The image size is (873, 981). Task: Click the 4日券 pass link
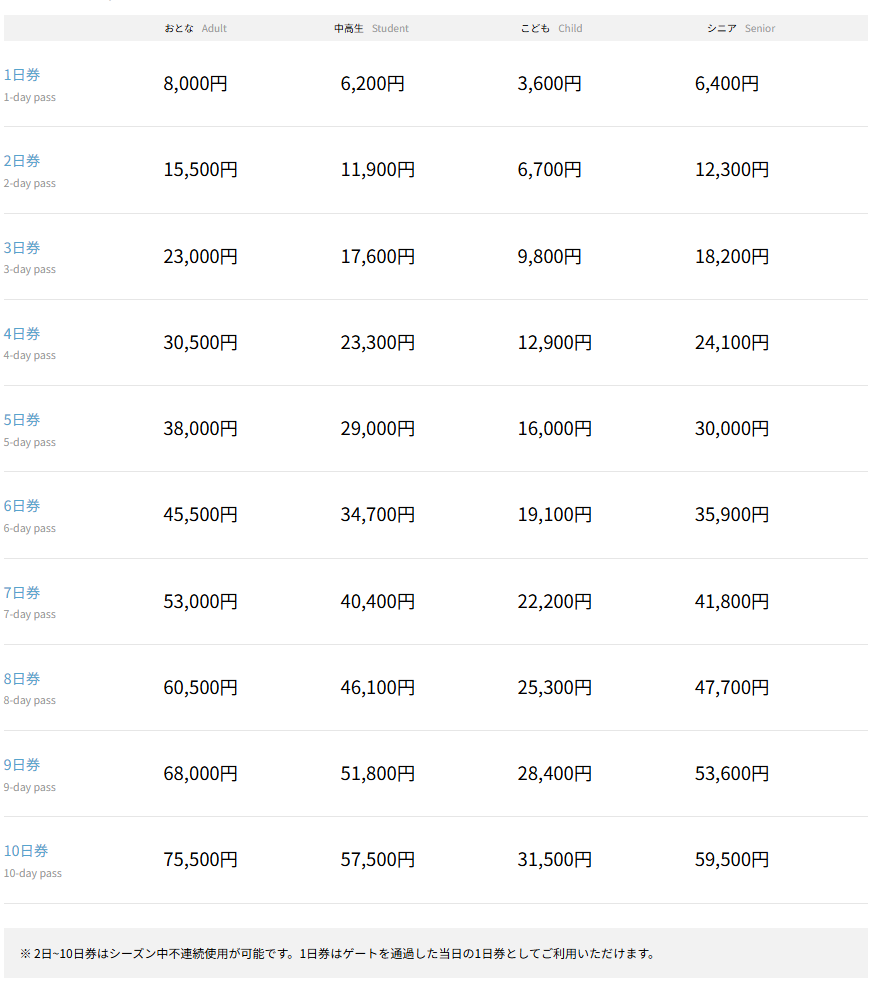(x=22, y=334)
